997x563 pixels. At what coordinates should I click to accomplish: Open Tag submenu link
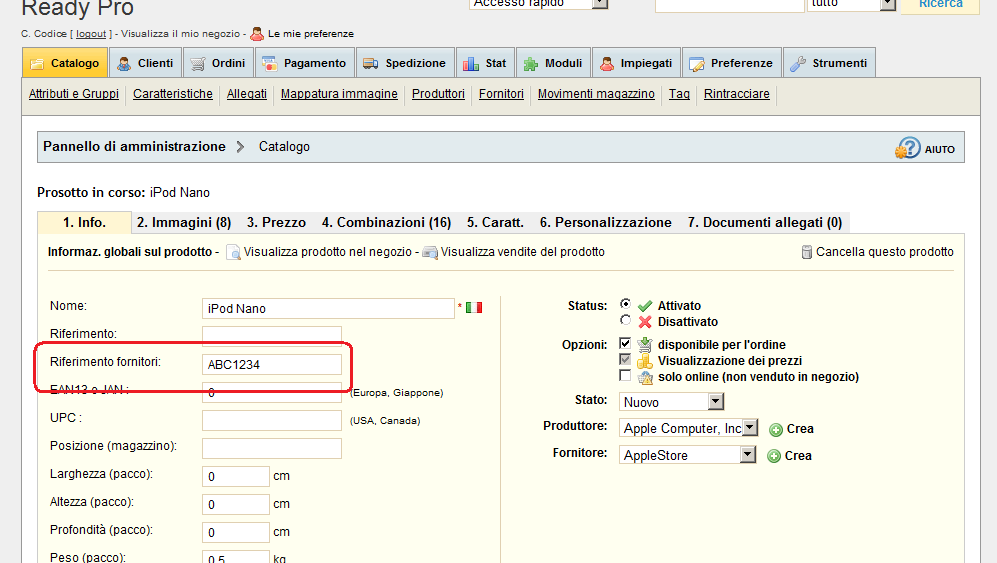[679, 94]
